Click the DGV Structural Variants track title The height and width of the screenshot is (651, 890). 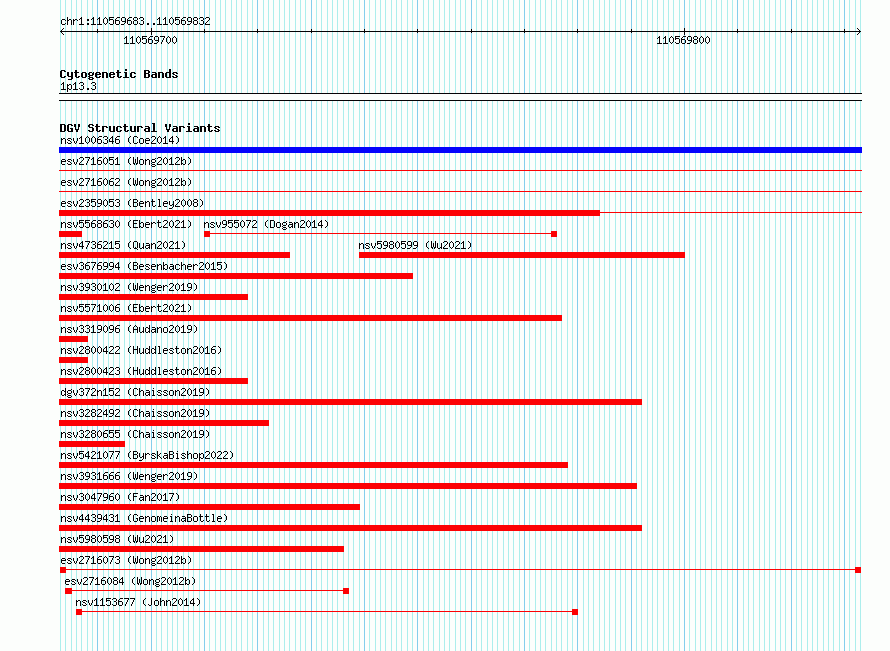pos(140,128)
